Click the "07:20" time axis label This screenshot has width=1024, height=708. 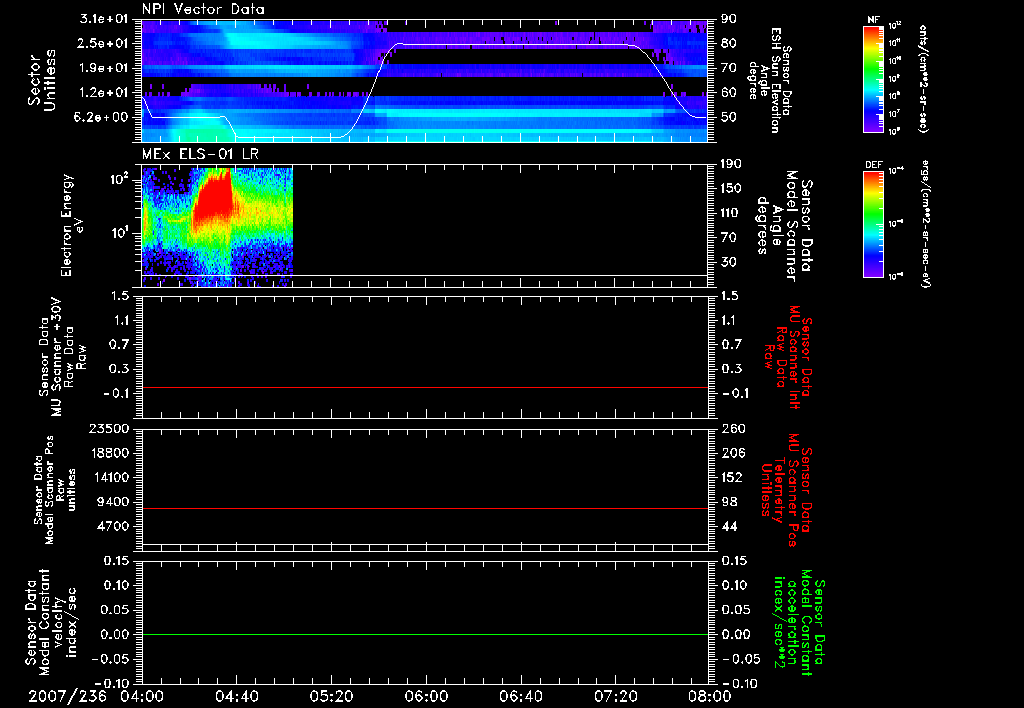[x=616, y=696]
